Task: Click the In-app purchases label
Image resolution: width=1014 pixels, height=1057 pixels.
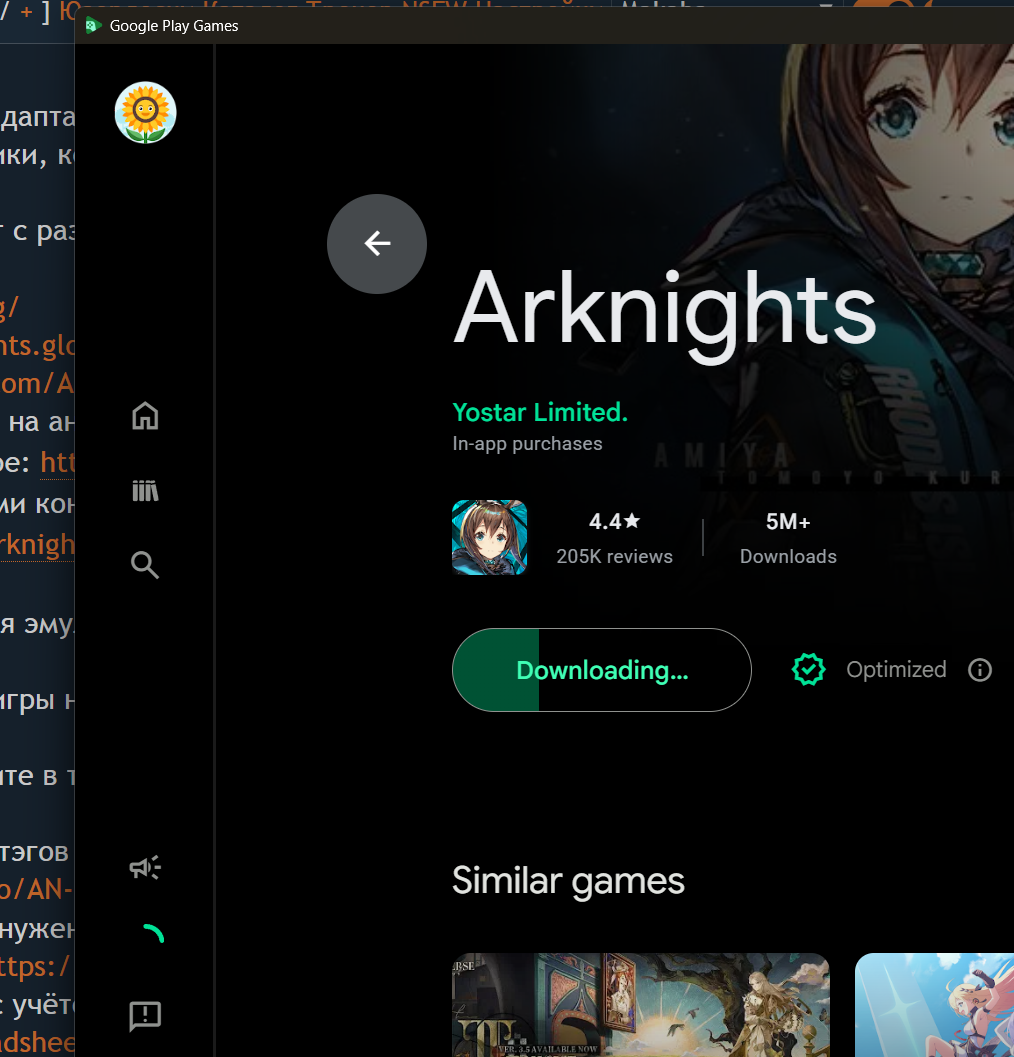Action: coord(527,444)
